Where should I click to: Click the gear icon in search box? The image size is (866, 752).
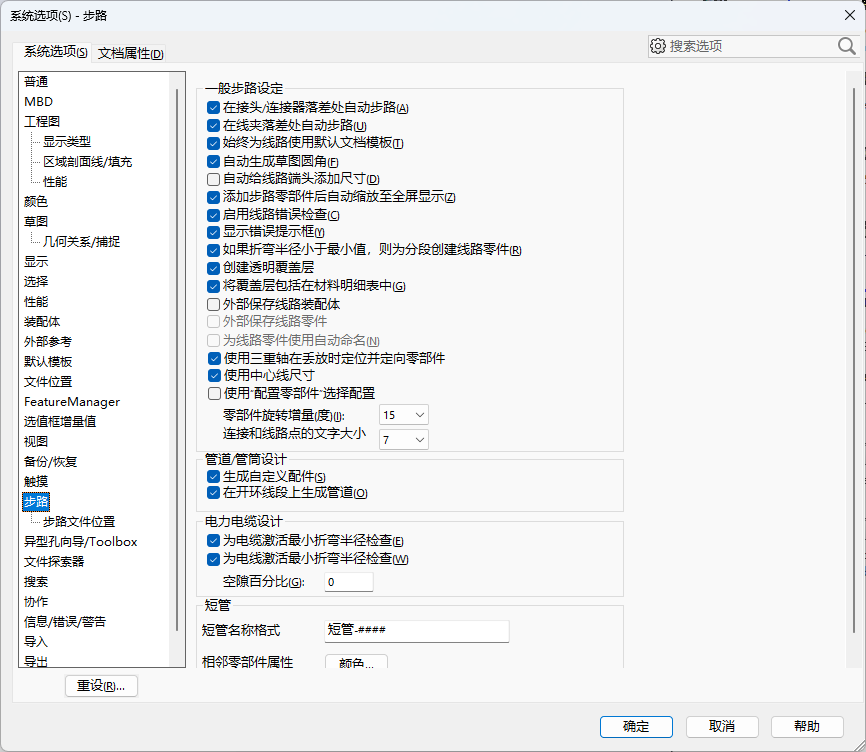coord(658,46)
